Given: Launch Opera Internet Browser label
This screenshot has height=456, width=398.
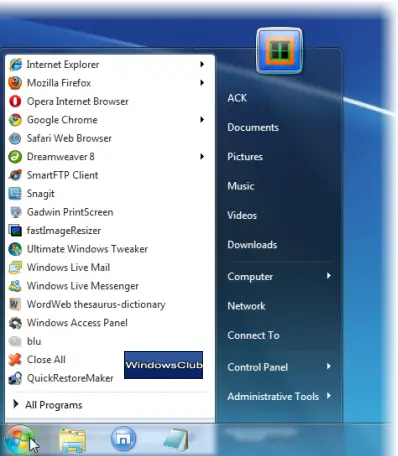Looking at the screenshot, I should 78,101.
